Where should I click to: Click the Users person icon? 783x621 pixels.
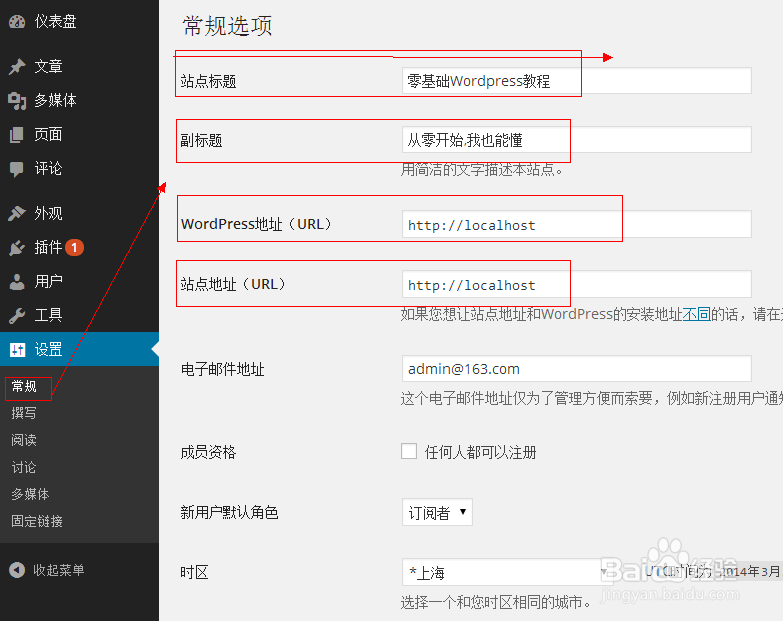17,282
